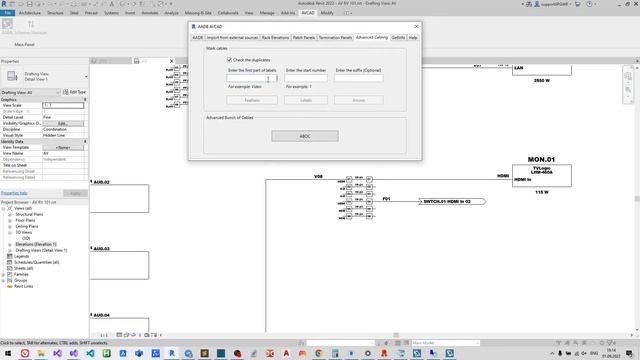
Task: Expand the Ceiling Plans node
Action: click(x=10, y=226)
